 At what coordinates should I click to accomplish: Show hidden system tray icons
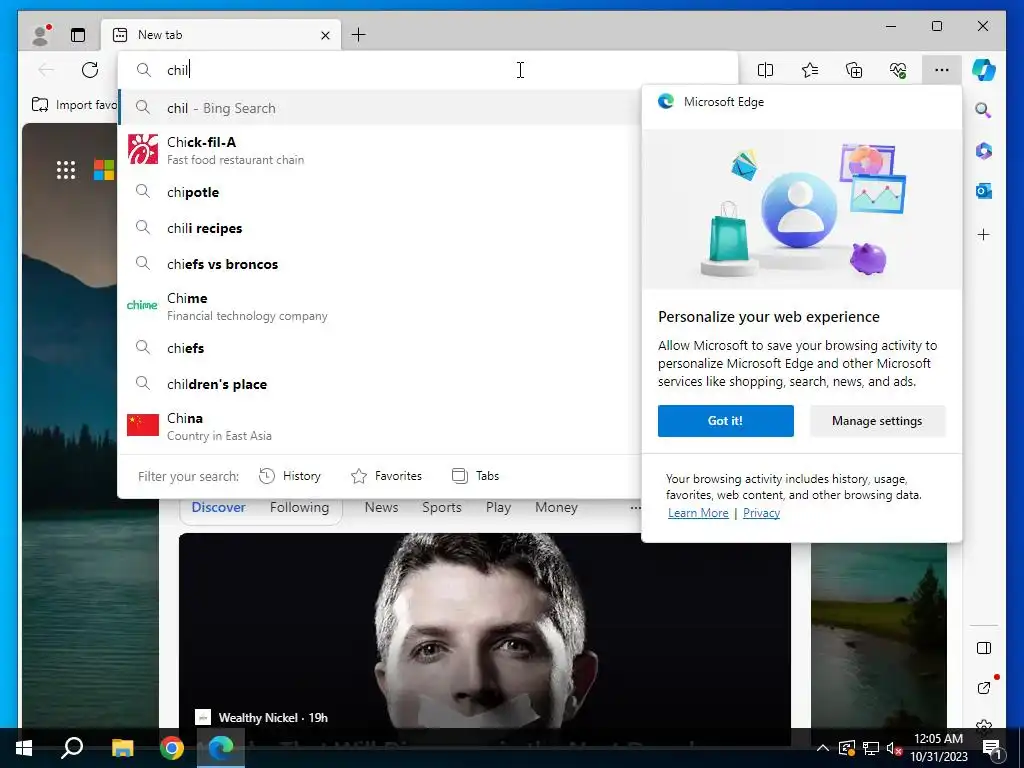coord(823,748)
